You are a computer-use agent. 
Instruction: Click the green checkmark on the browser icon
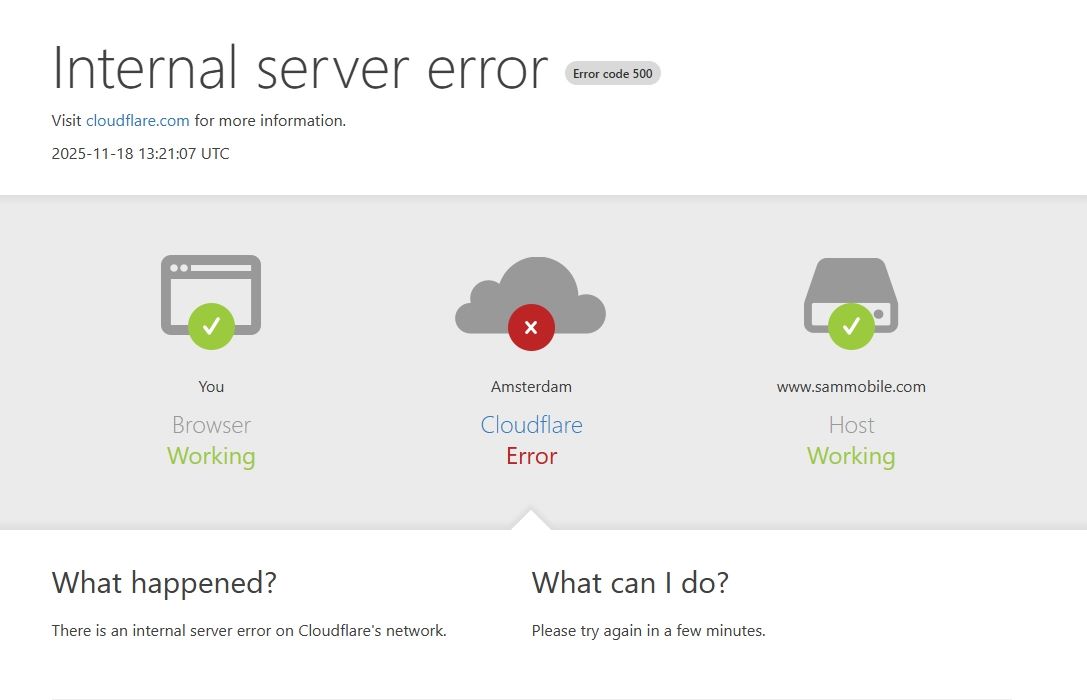(211, 326)
